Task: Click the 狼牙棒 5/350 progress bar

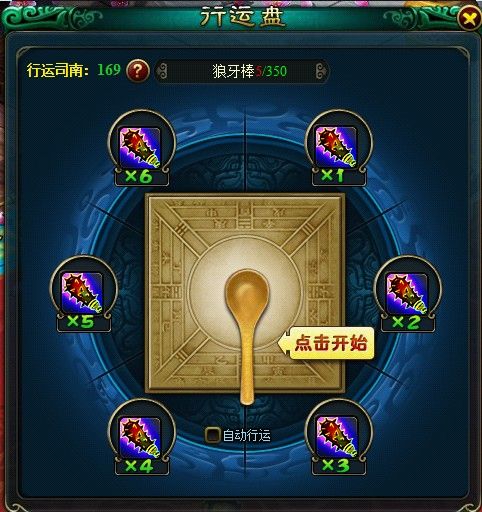Action: click(x=242, y=71)
